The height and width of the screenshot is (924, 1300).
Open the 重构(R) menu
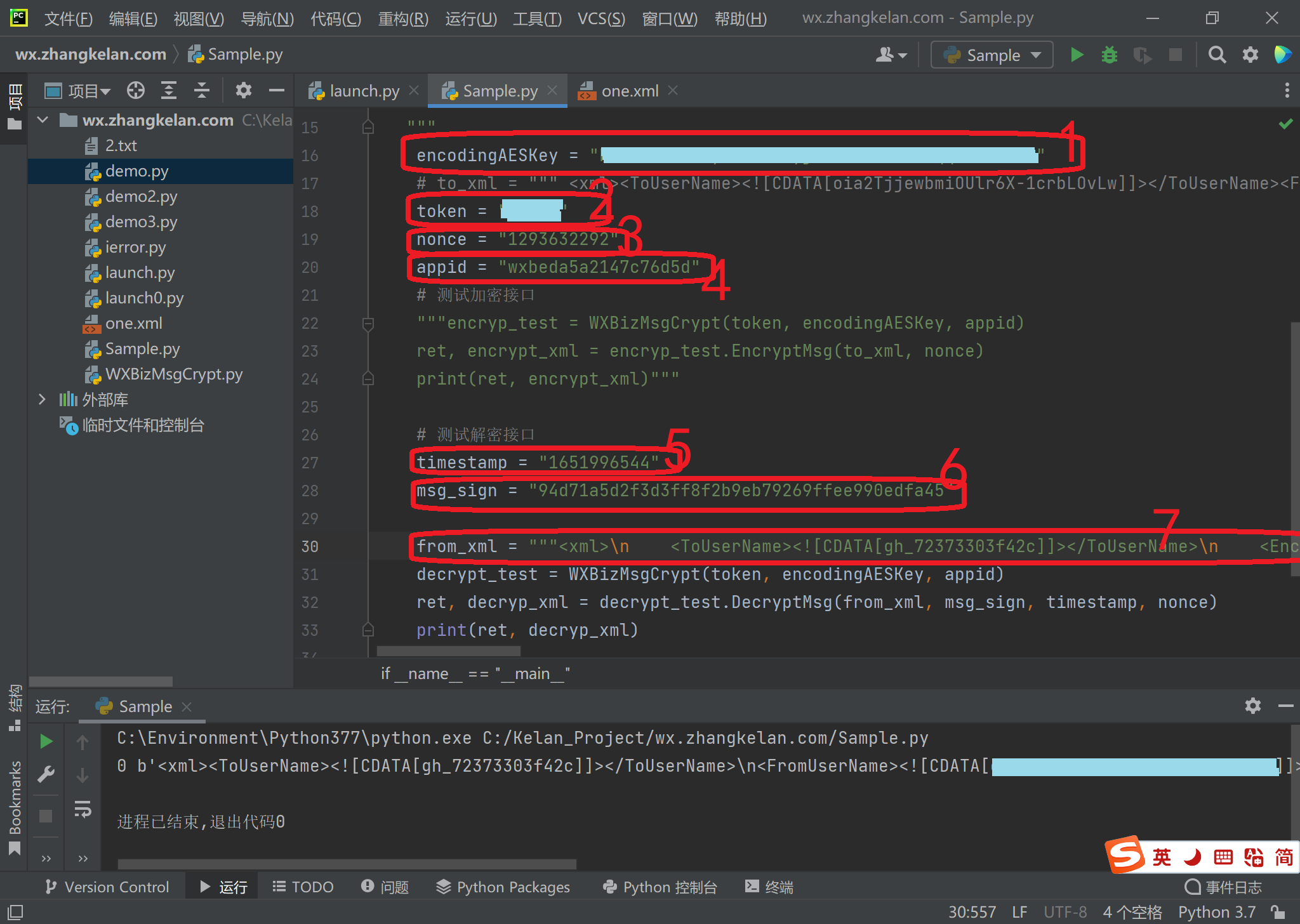(403, 18)
